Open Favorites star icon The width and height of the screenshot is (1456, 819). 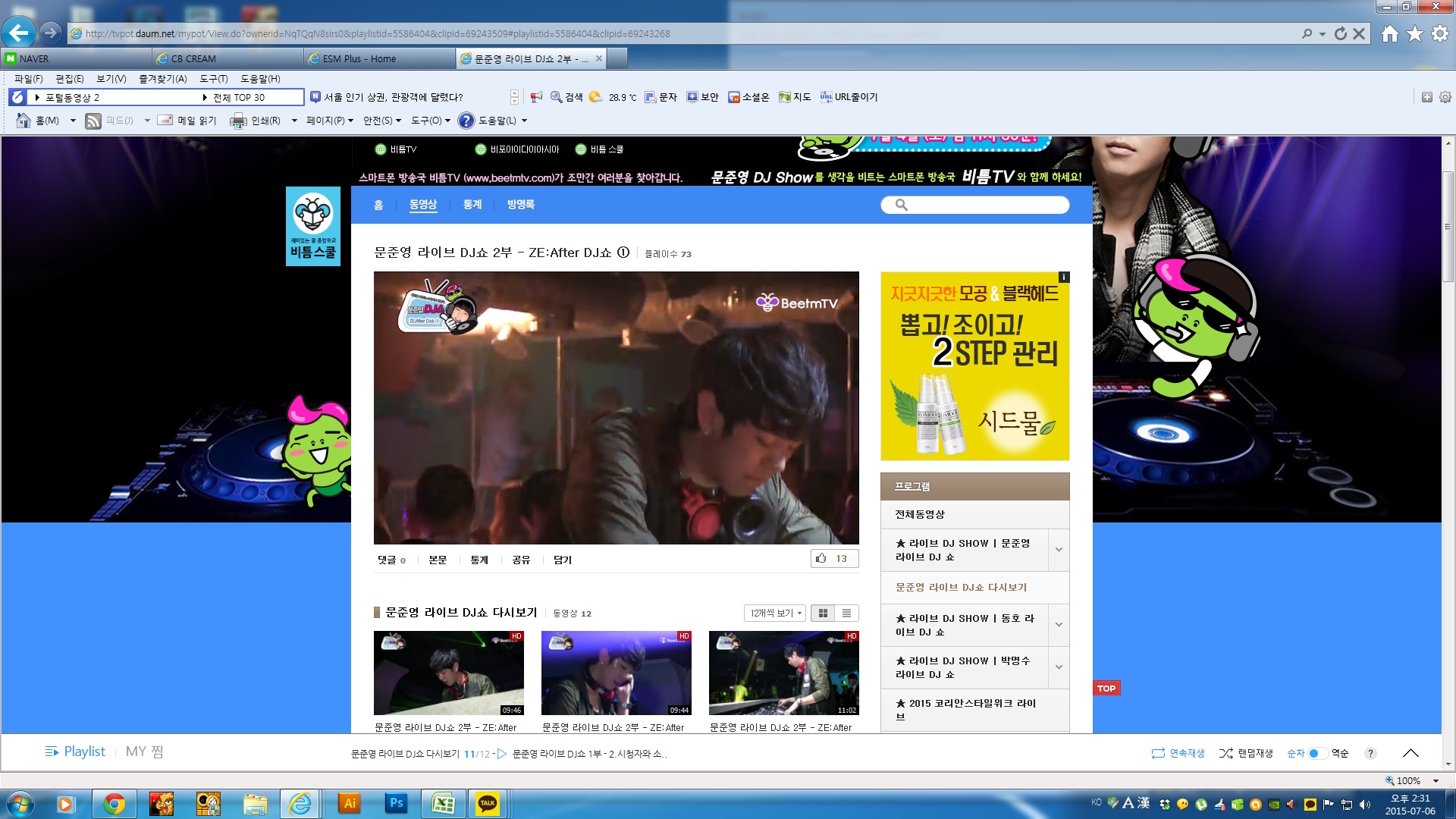pyautogui.click(x=1415, y=33)
